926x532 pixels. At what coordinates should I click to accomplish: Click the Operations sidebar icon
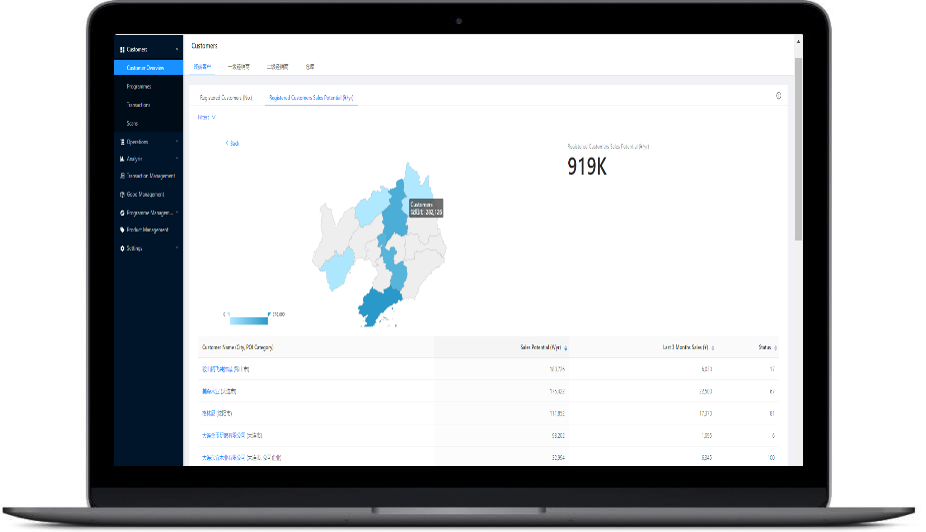122,142
